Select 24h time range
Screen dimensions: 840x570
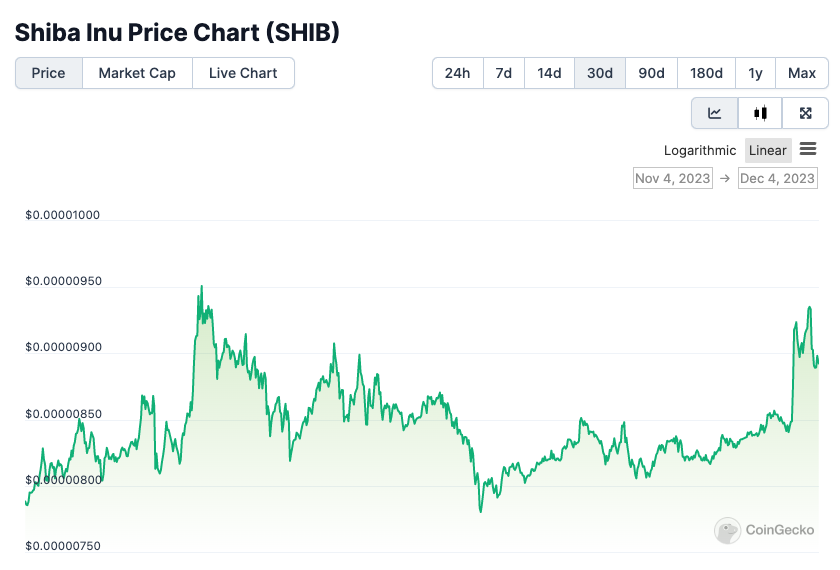pos(458,73)
